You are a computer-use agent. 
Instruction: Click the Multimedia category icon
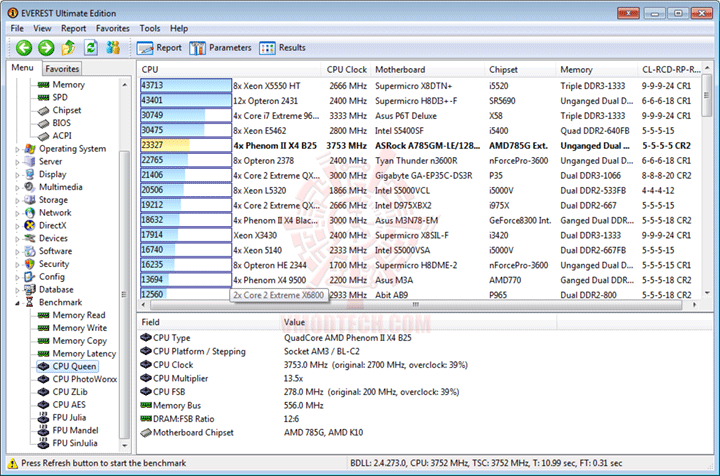(30, 187)
